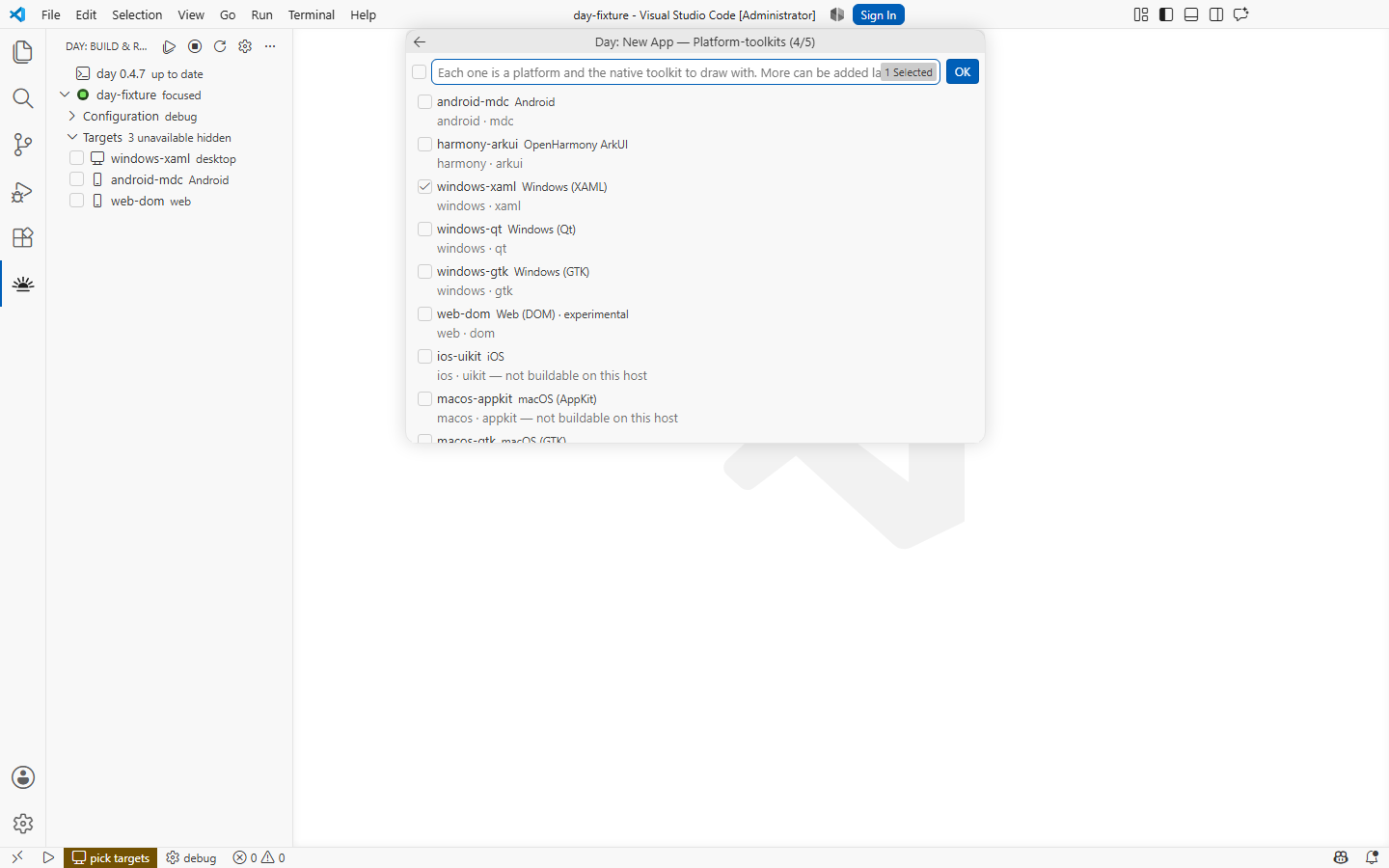The image size is (1389, 868).
Task: Check the windows-gtk toolkit option
Action: click(424, 271)
